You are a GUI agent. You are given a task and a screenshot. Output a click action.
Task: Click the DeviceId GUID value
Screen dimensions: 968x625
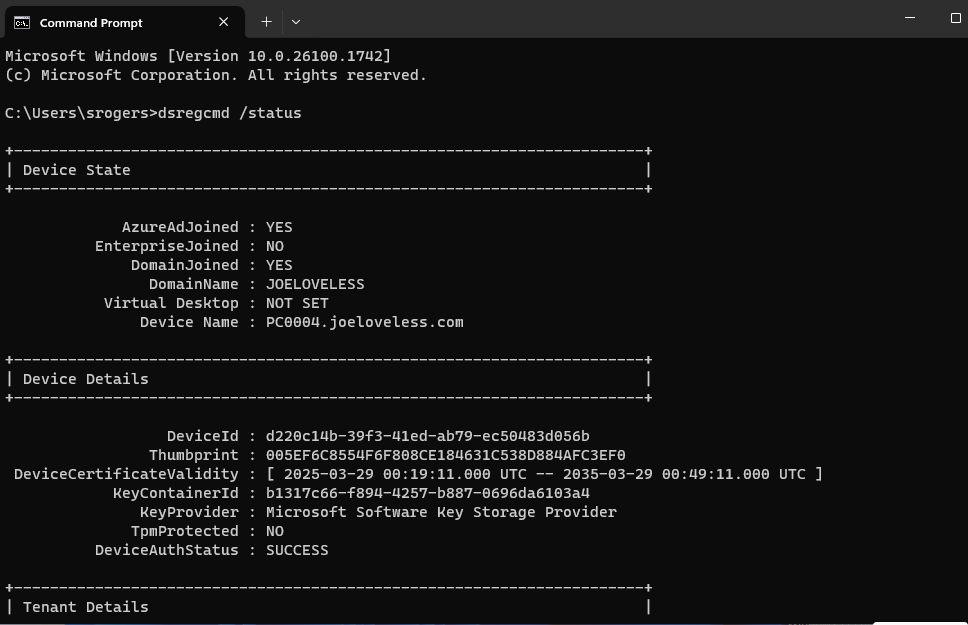(427, 436)
